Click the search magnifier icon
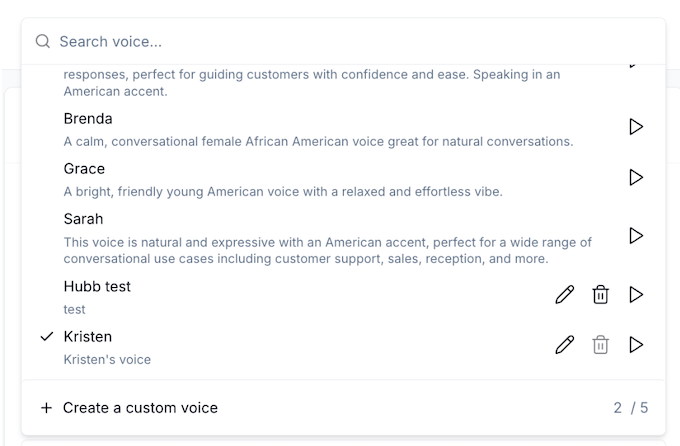 42,42
